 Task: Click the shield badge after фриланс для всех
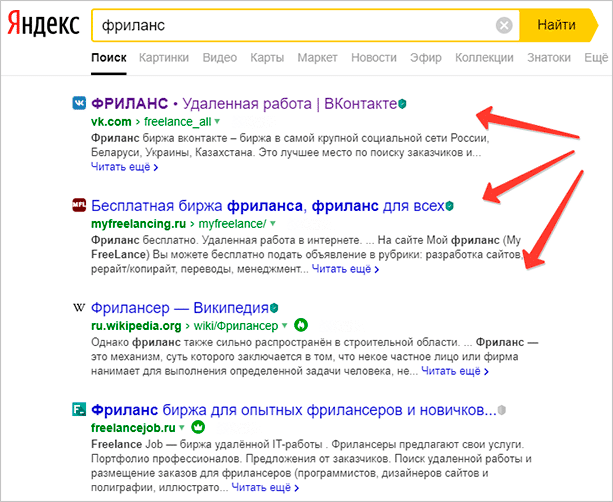point(450,206)
